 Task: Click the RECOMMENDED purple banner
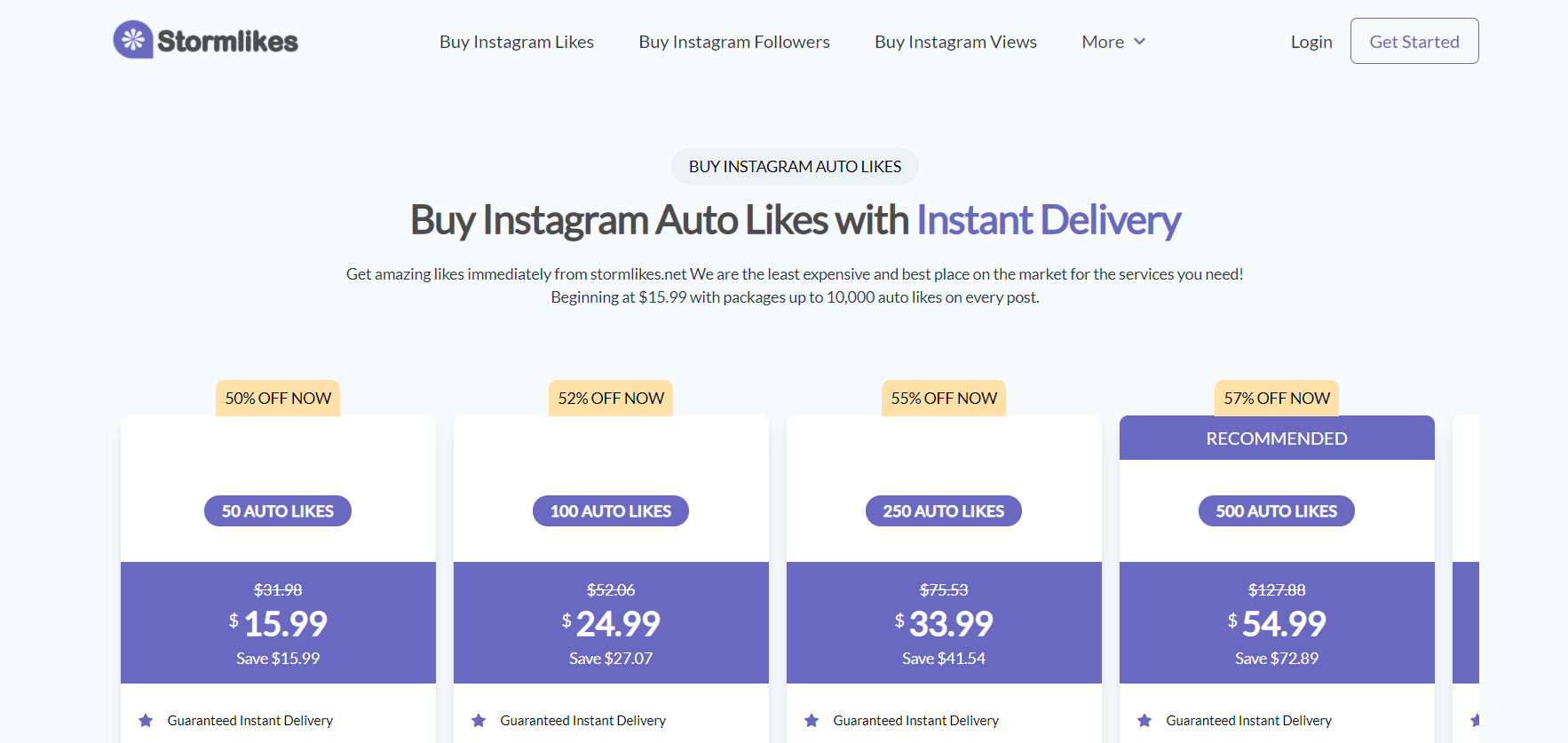(1277, 438)
